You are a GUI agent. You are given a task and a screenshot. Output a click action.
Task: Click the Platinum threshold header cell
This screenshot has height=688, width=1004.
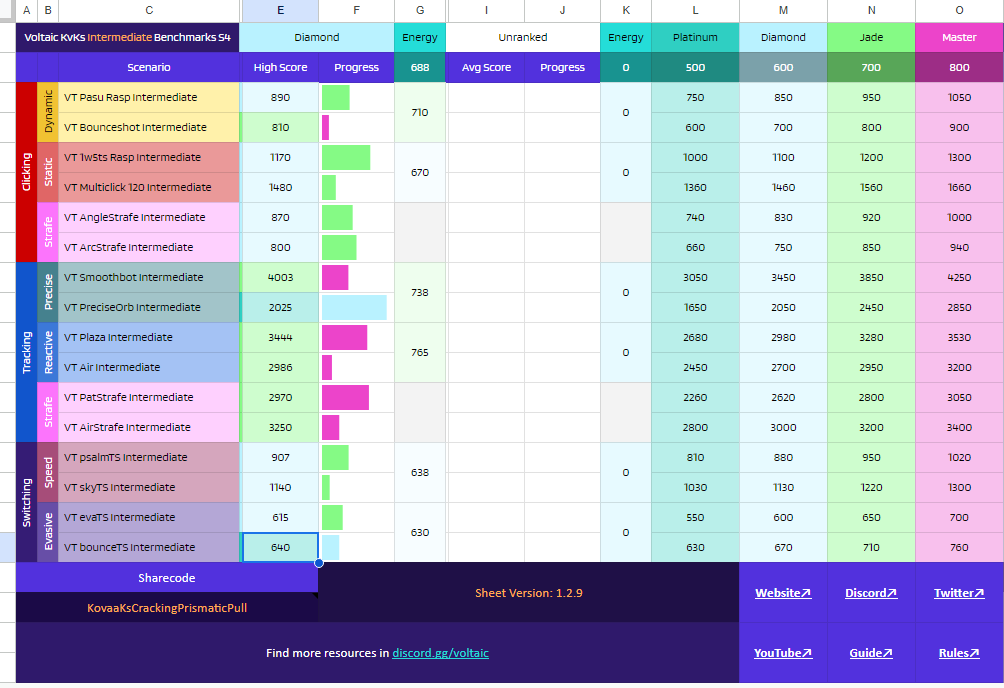point(695,37)
